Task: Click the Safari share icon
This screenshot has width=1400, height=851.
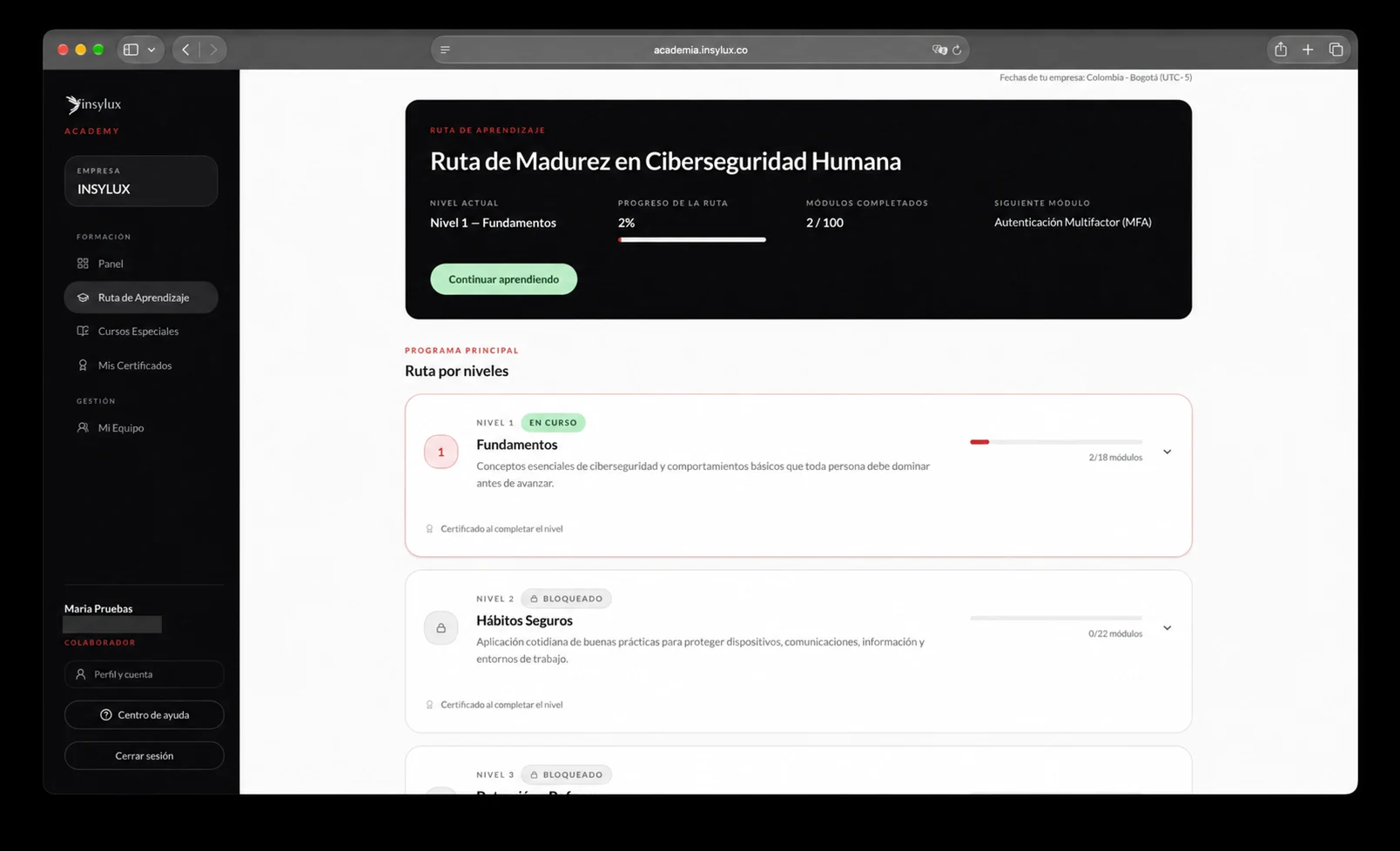Action: point(1280,50)
